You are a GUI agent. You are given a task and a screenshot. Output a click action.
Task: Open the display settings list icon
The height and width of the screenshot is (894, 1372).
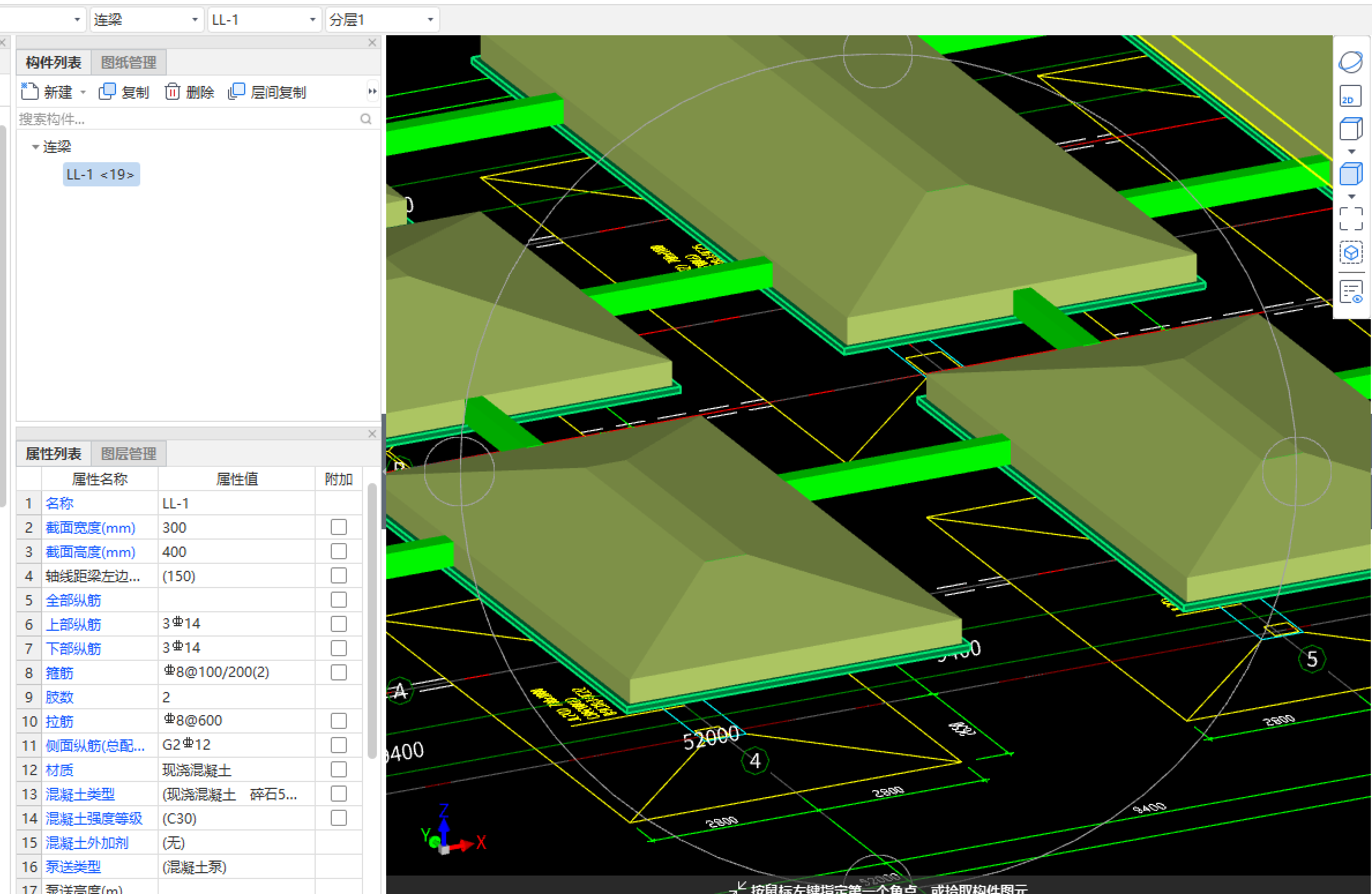(1350, 291)
